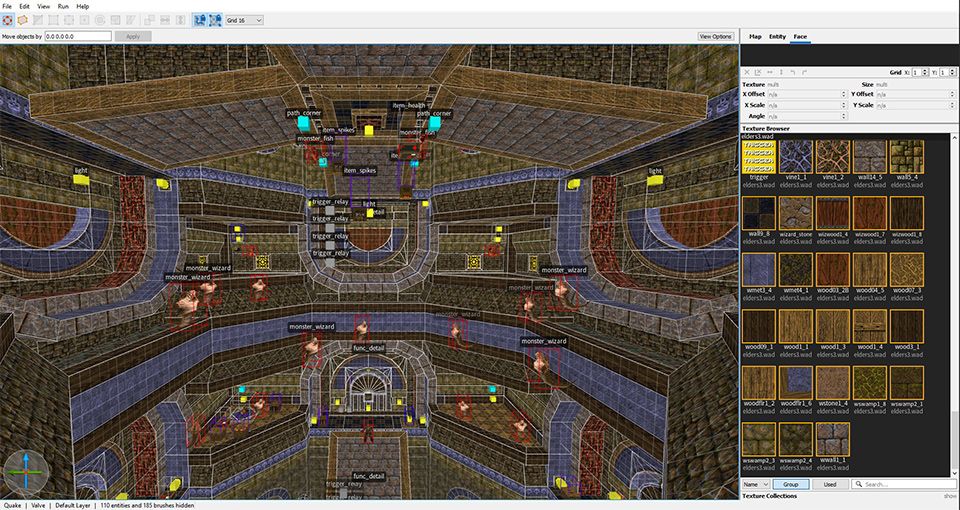Toggle the texture lock button

coord(198,20)
